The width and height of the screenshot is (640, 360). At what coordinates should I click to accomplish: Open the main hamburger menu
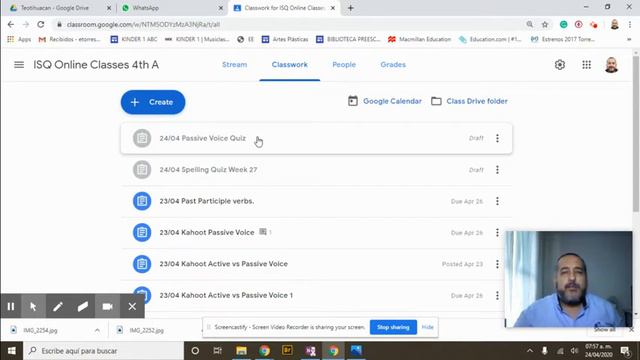(19, 65)
